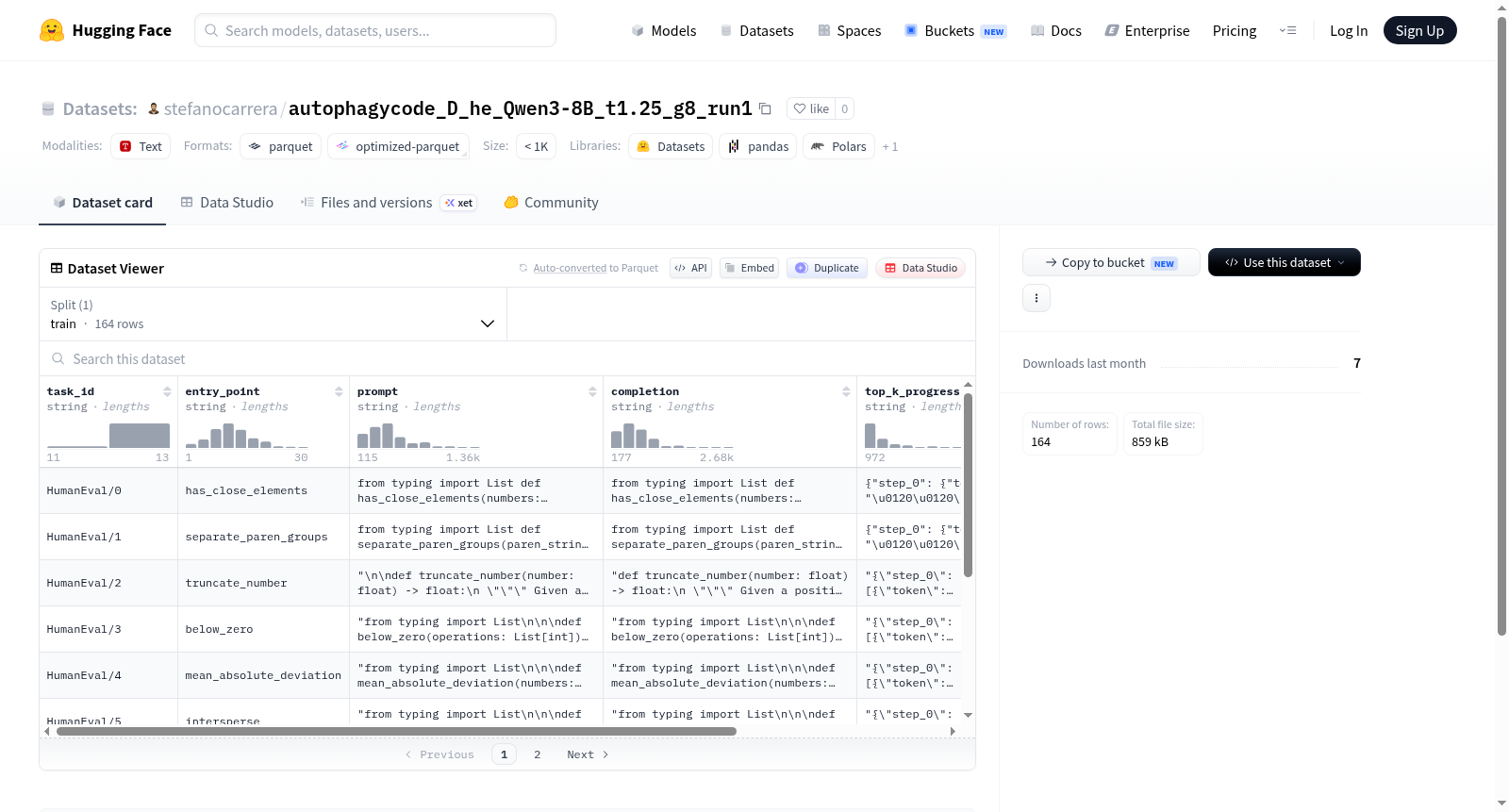
Task: Copy dataset name with the copy icon
Action: [765, 108]
